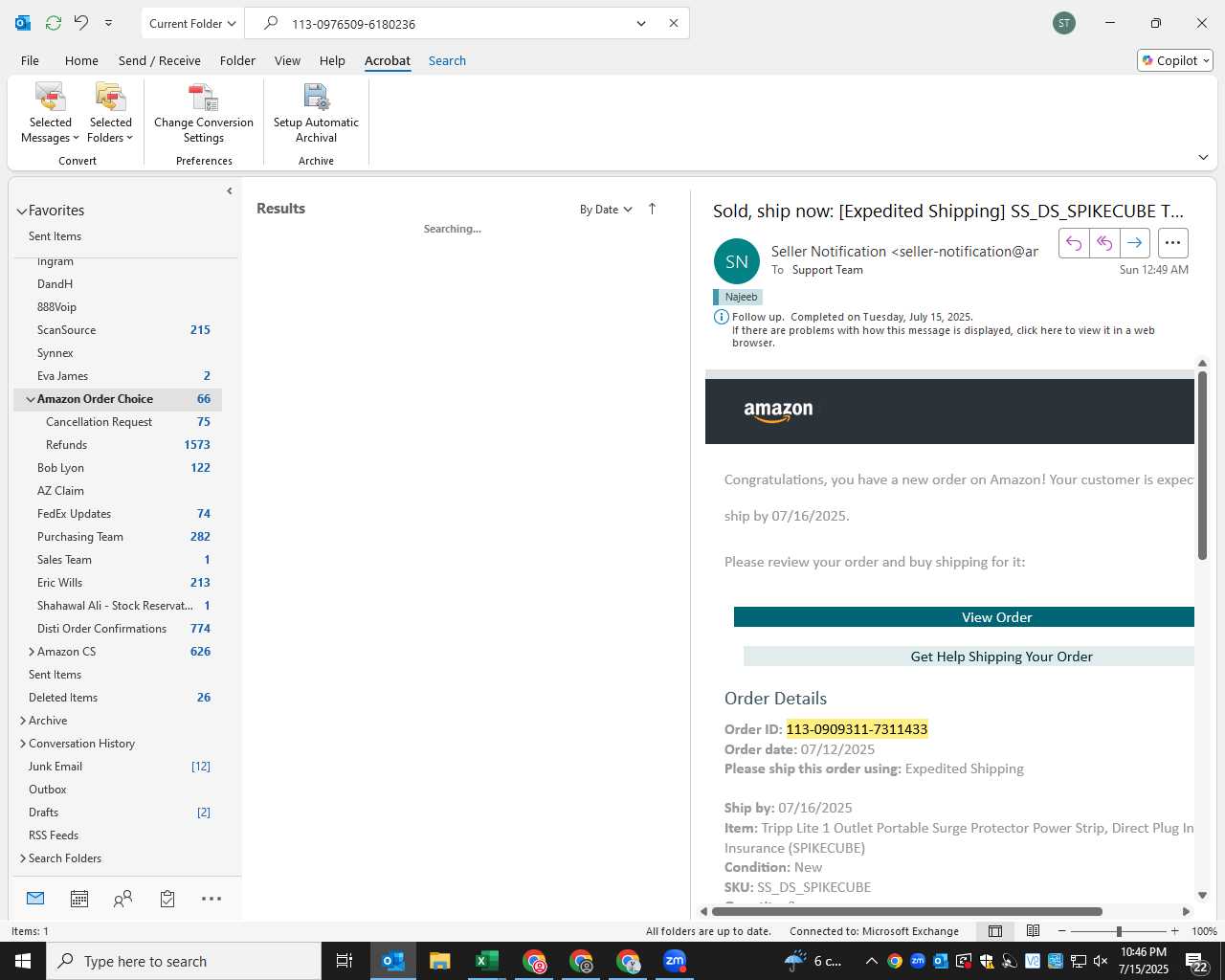This screenshot has height=980, width=1225.
Task: Open the By Date sort dropdown
Action: (x=606, y=210)
